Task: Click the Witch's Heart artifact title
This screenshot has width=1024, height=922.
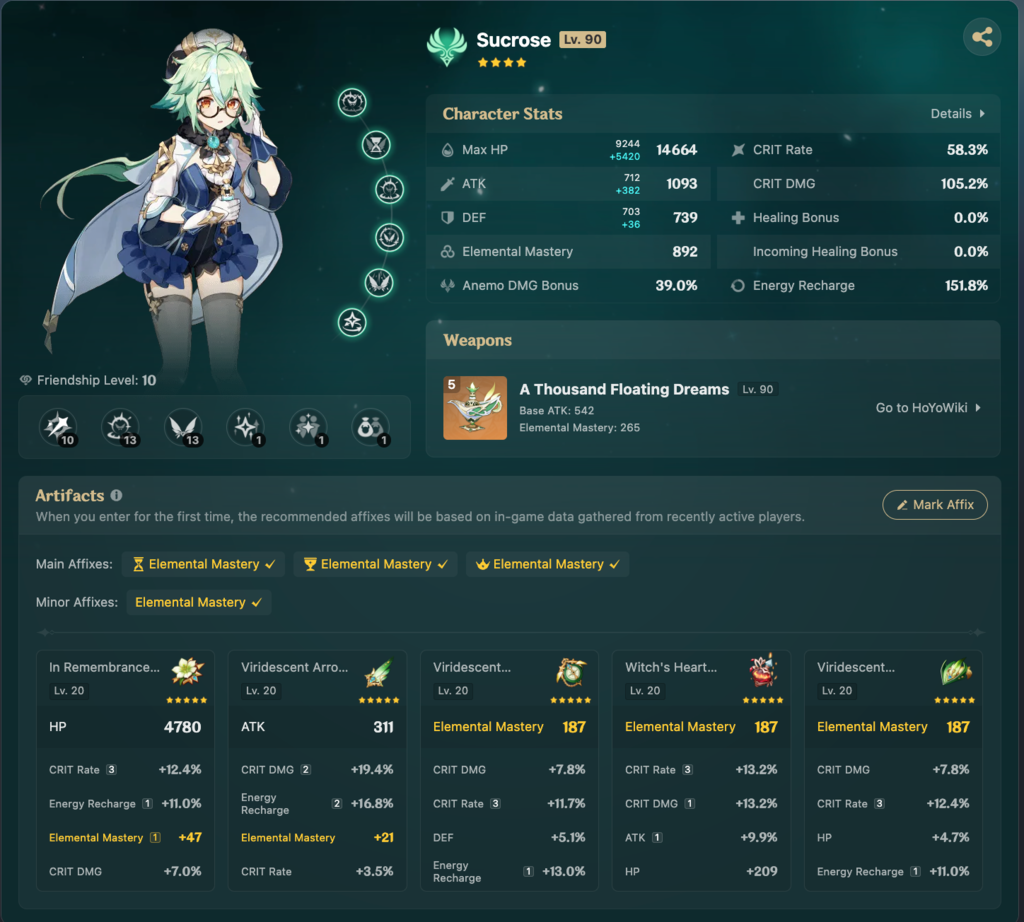Action: tap(671, 667)
